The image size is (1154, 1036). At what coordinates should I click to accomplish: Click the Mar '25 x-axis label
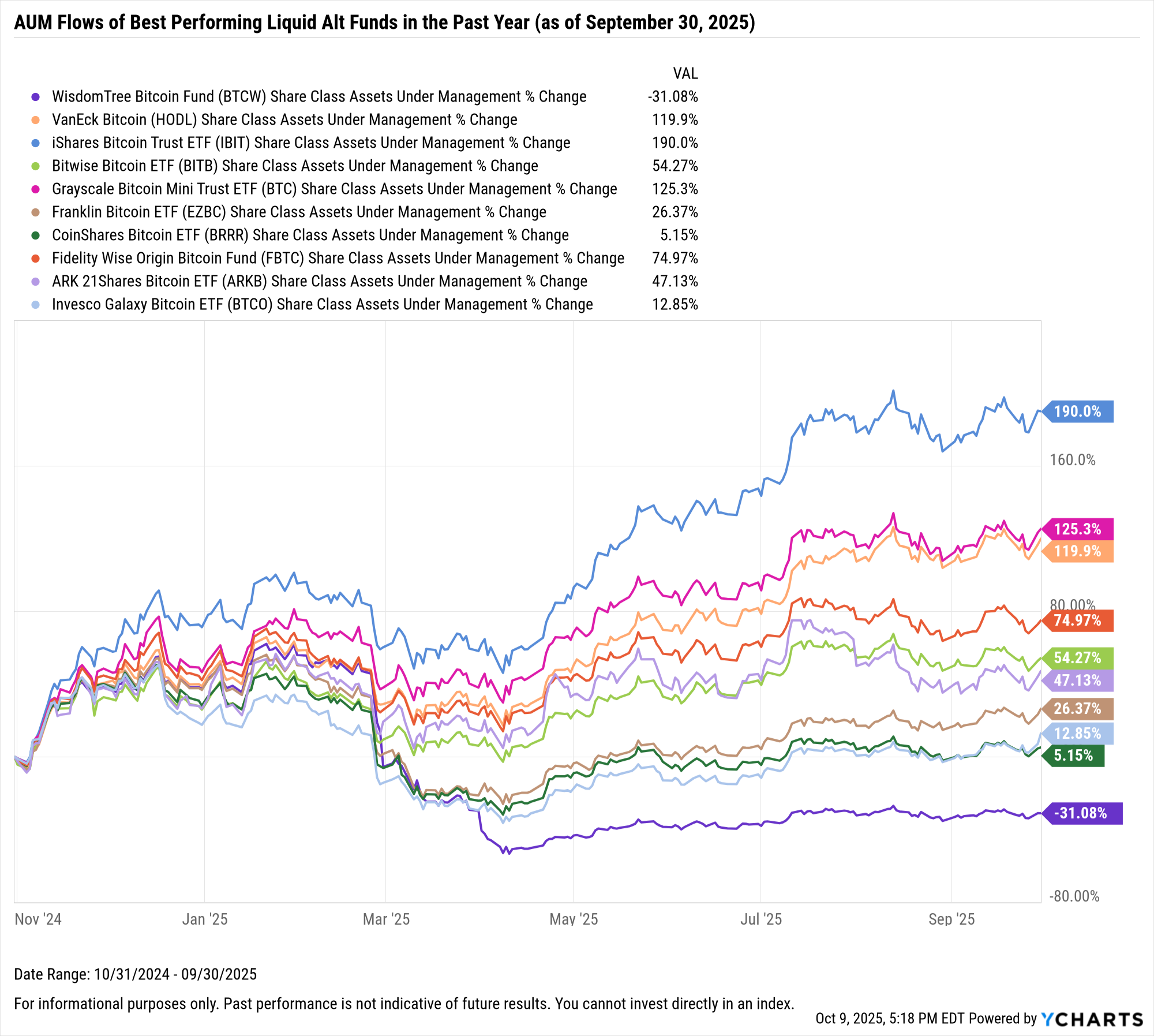pyautogui.click(x=386, y=919)
